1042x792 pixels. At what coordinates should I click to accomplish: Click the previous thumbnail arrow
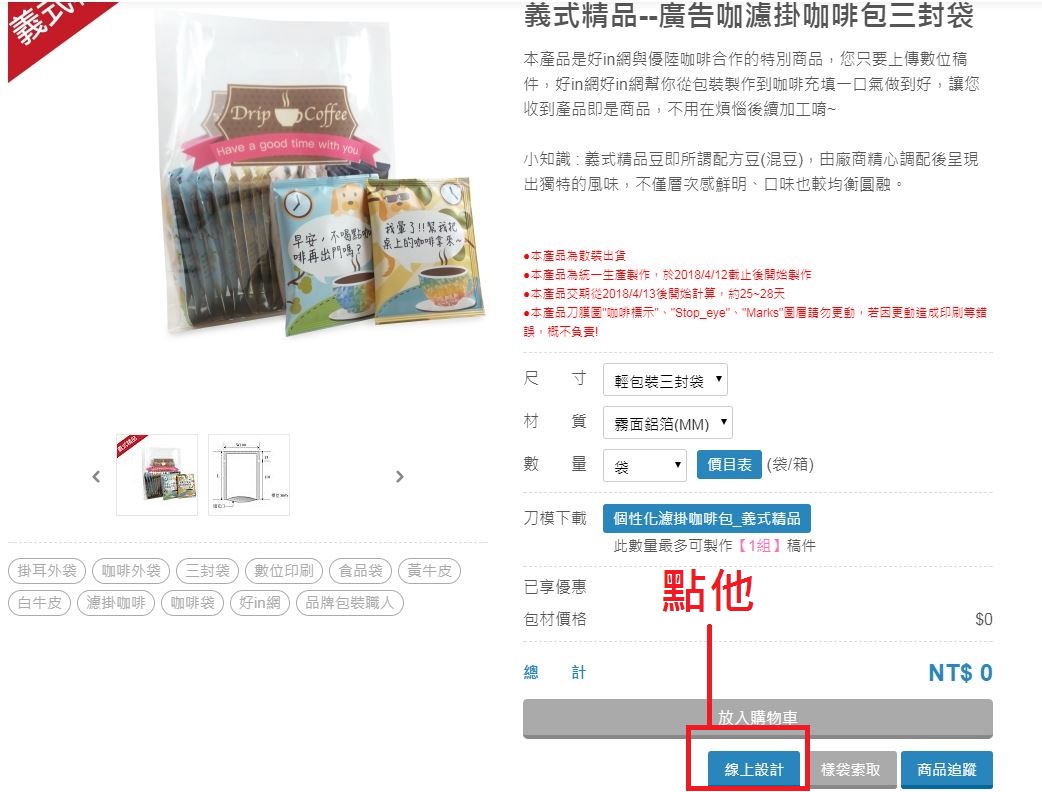pyautogui.click(x=96, y=476)
